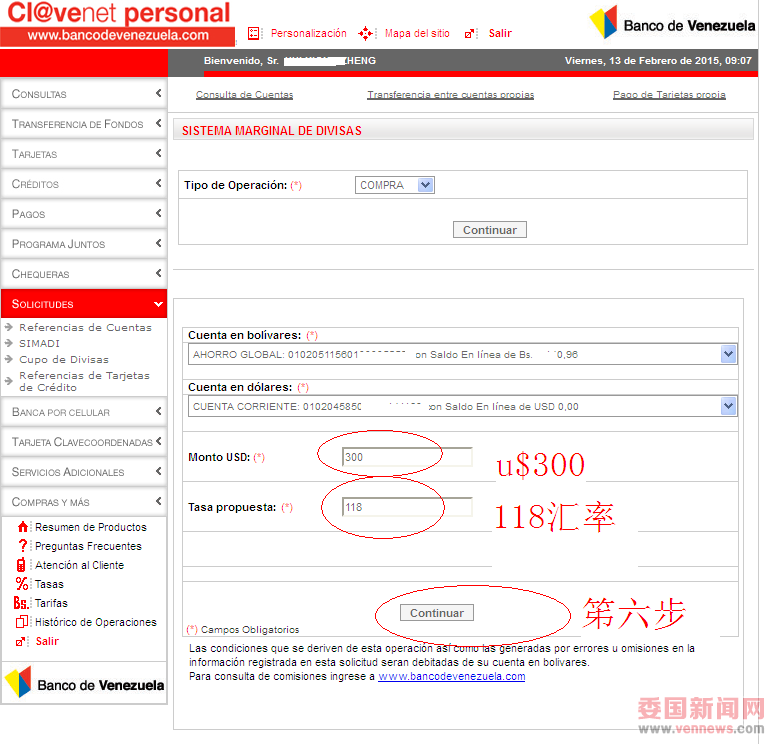
Task: Click the Bs. icon beside Tarifas
Action: 20,603
